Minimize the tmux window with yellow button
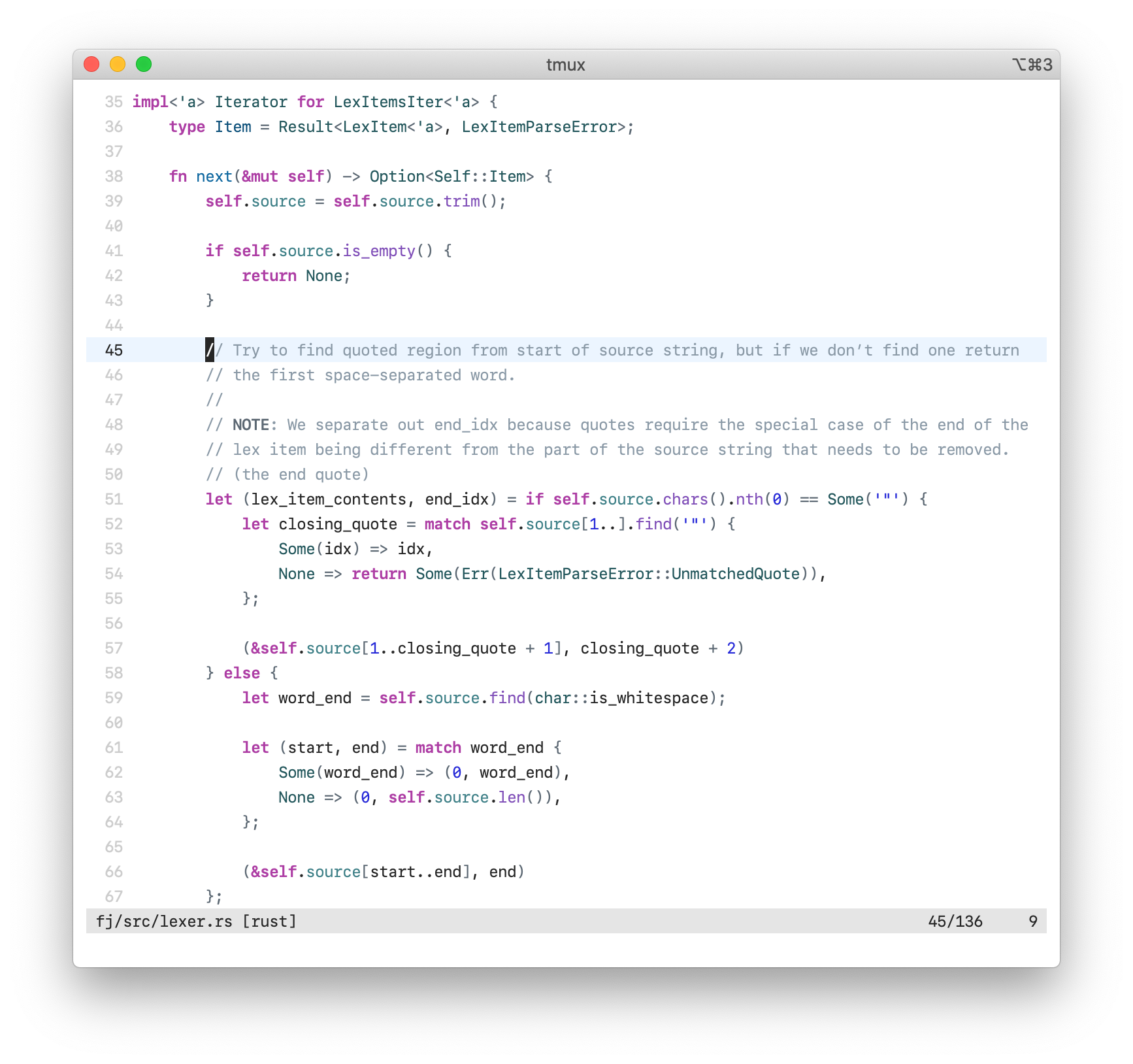1133x1064 pixels. (x=118, y=64)
